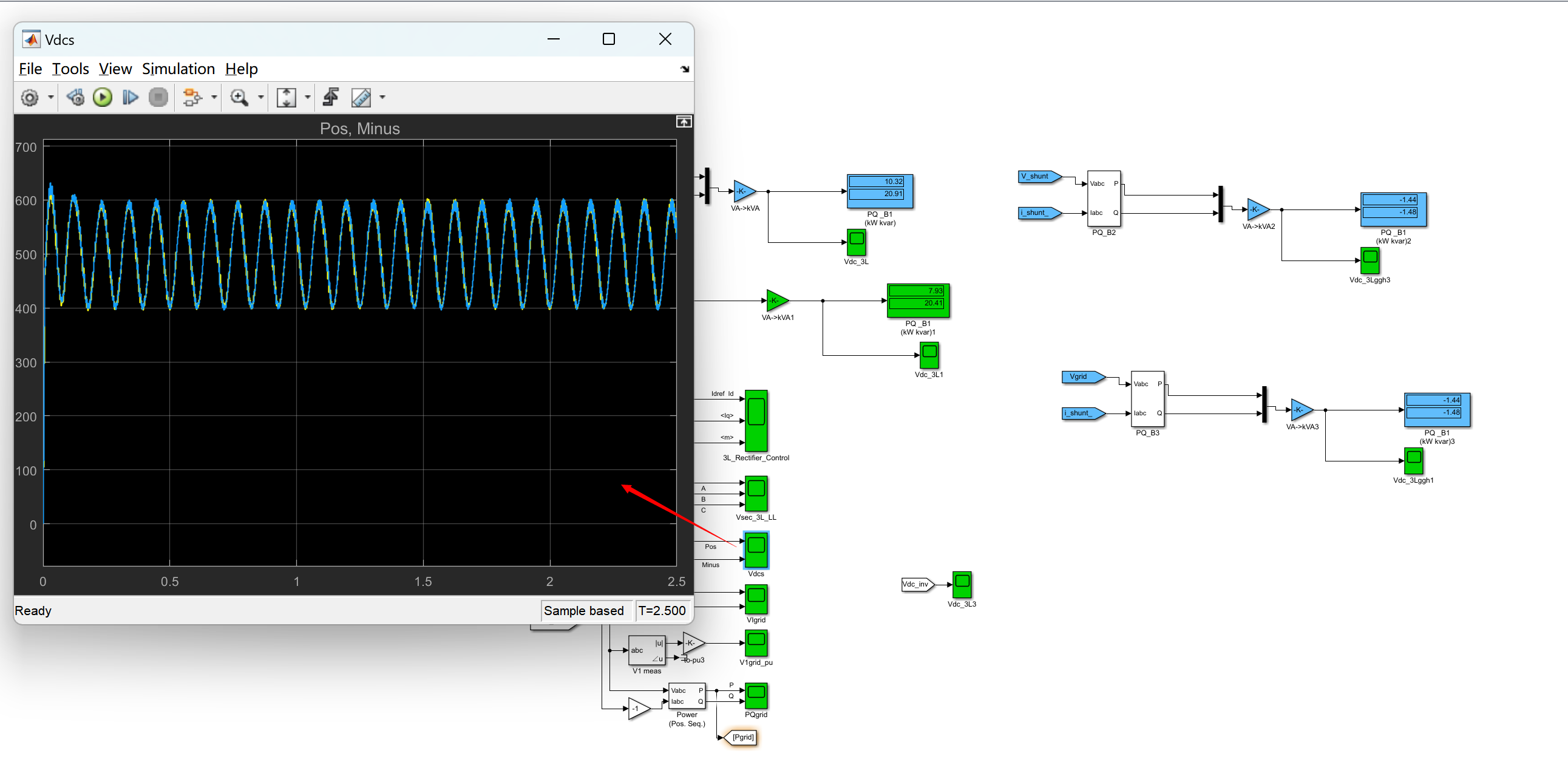This screenshot has height=776, width=1568.
Task: Click Highlight Simulink Block icon
Action: point(192,97)
